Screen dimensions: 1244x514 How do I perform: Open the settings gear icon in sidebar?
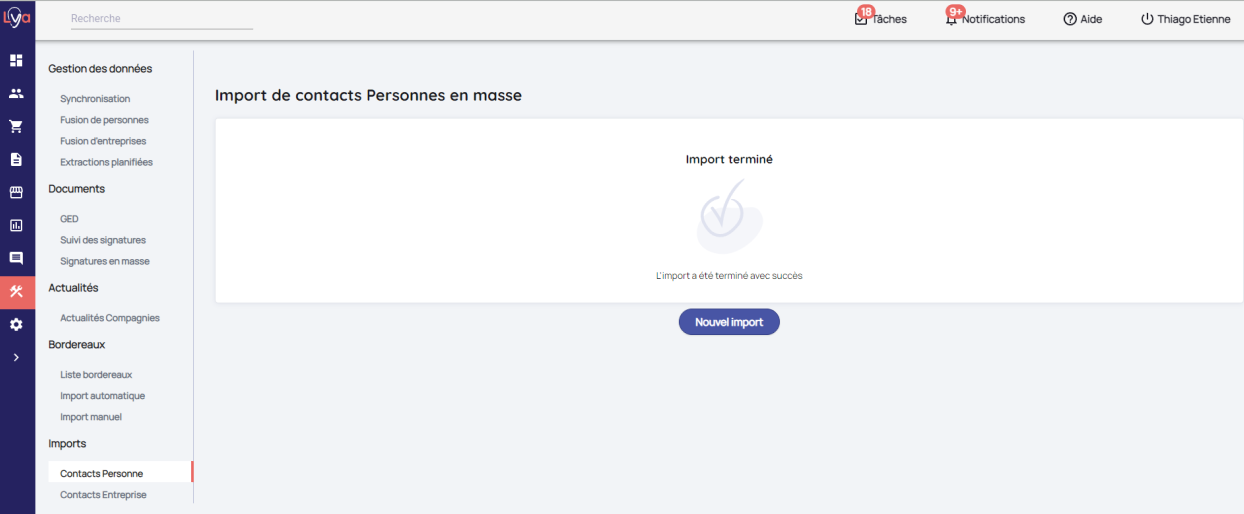[x=16, y=325]
